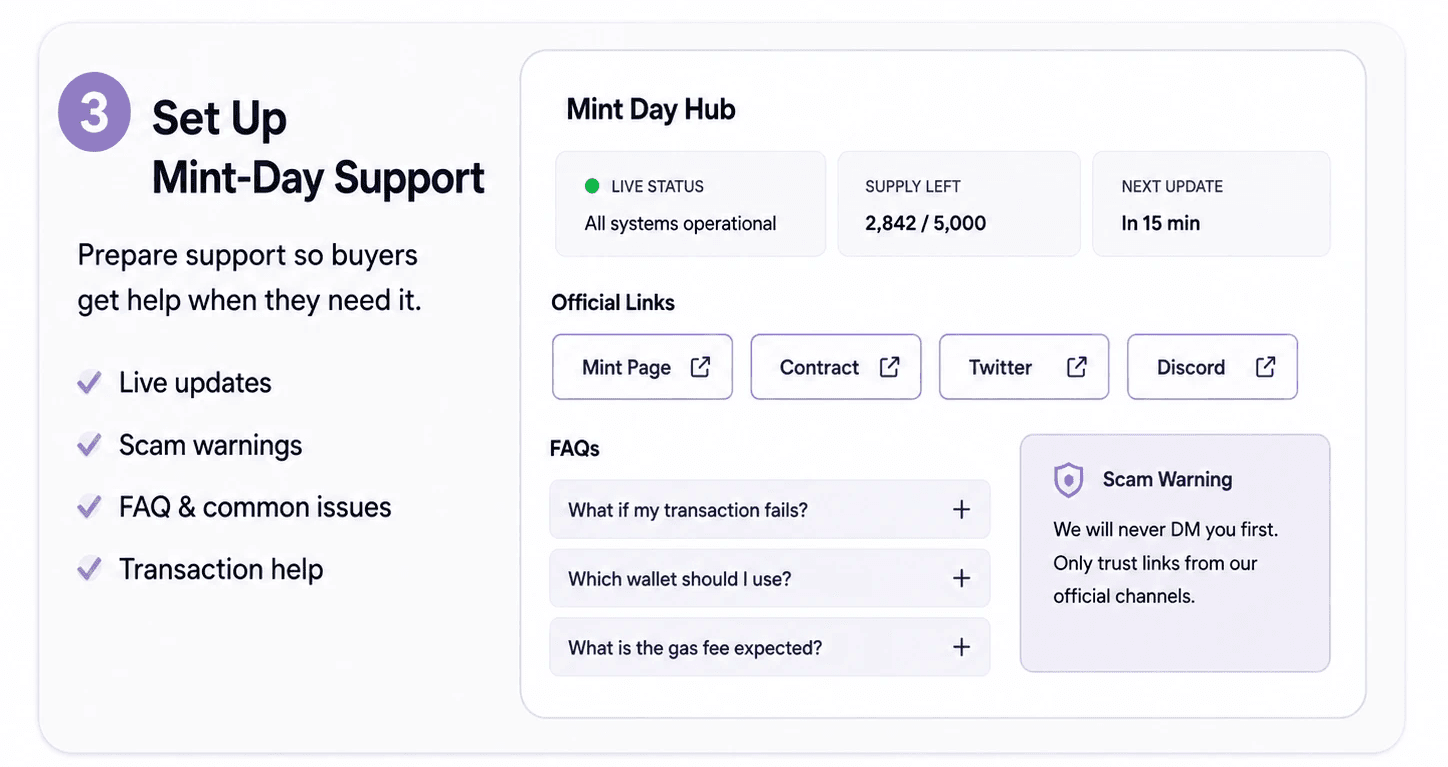Click the plus icon beside gas fee question
Viewport: 1448px width, 767px height.
coord(961,647)
